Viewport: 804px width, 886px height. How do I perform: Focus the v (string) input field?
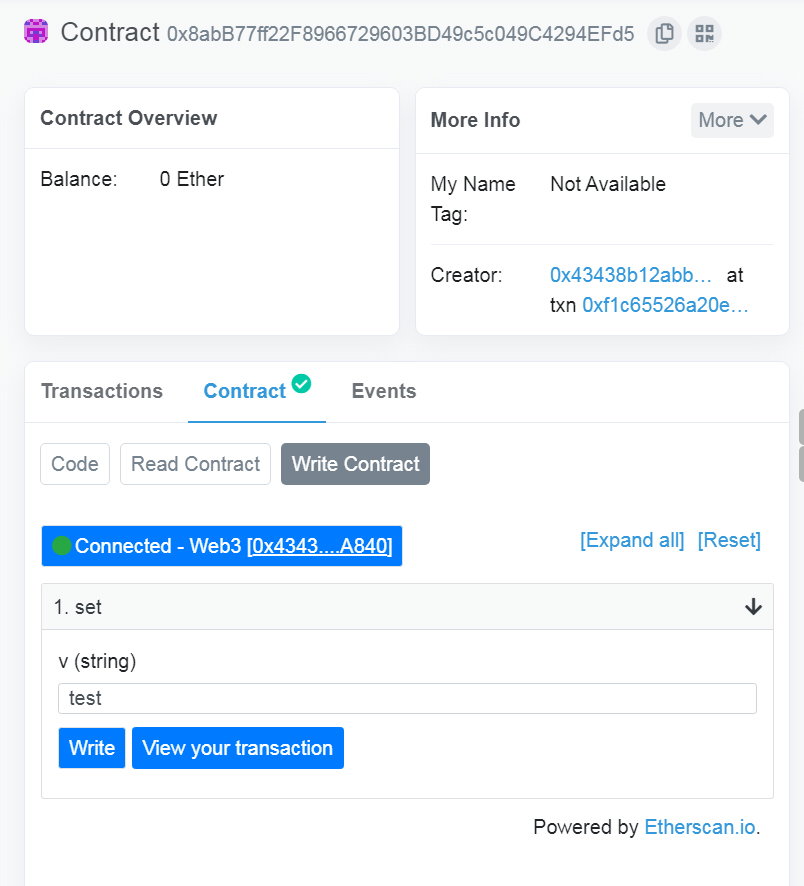407,698
